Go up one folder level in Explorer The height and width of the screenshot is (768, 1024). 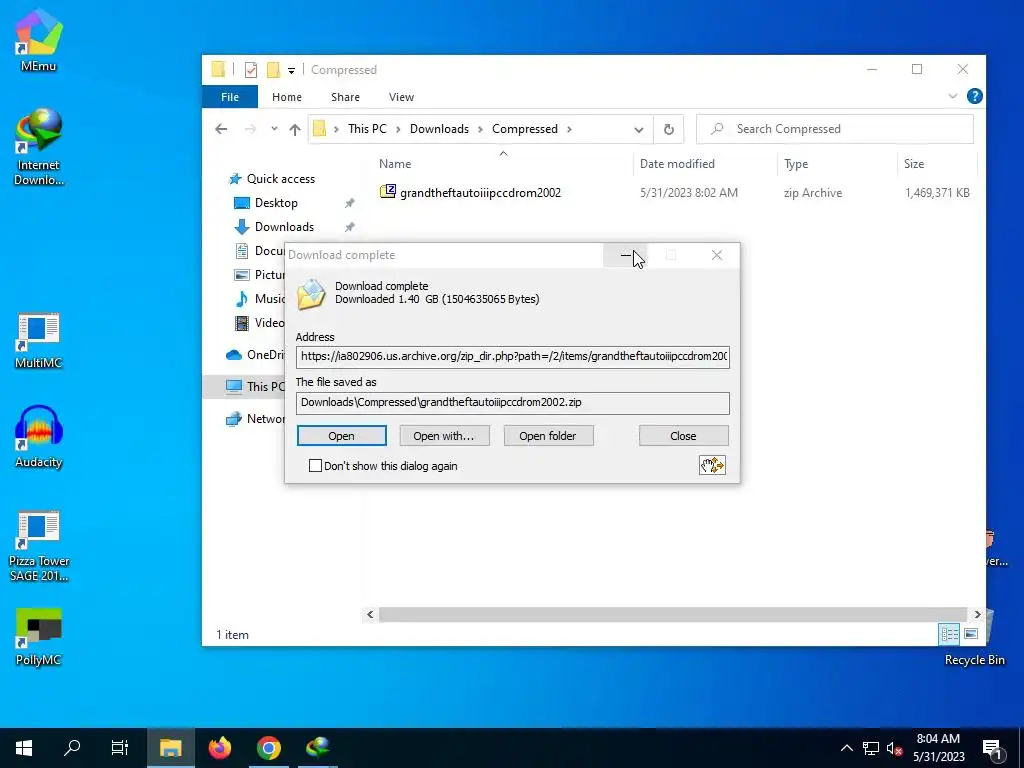click(x=295, y=129)
